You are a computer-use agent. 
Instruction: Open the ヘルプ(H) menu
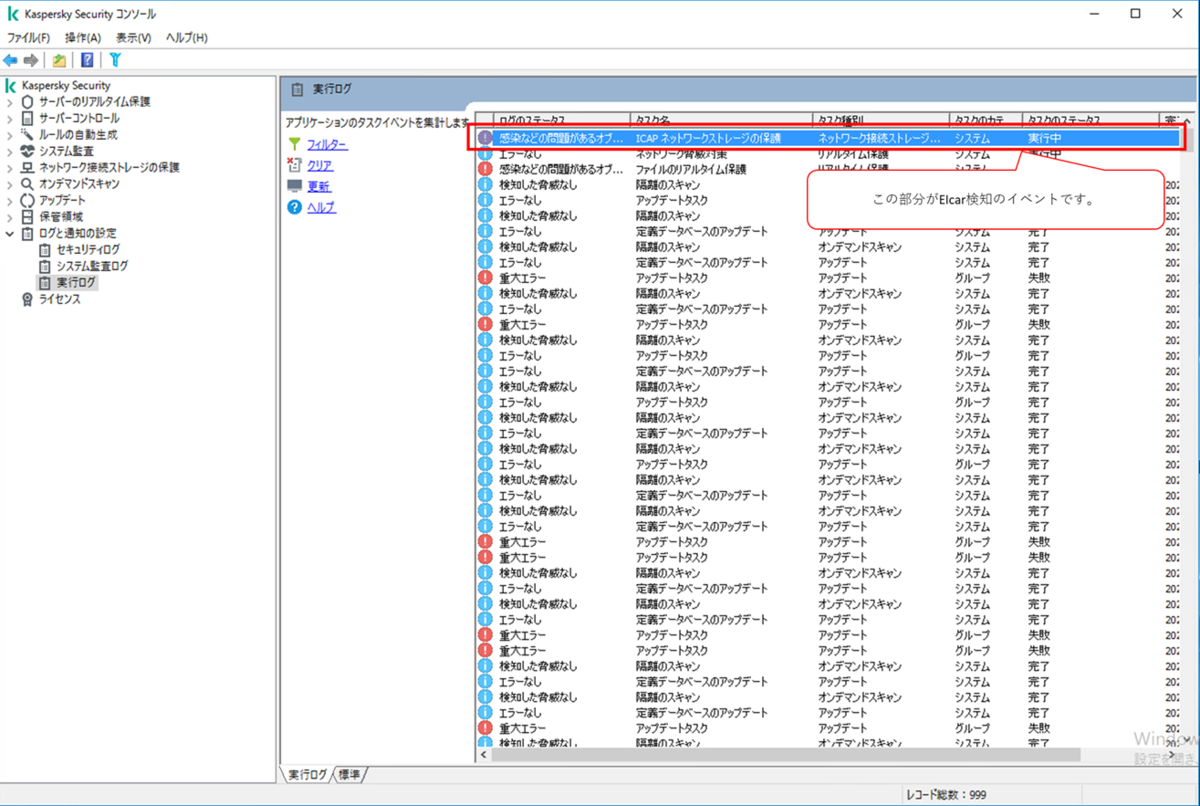(186, 37)
